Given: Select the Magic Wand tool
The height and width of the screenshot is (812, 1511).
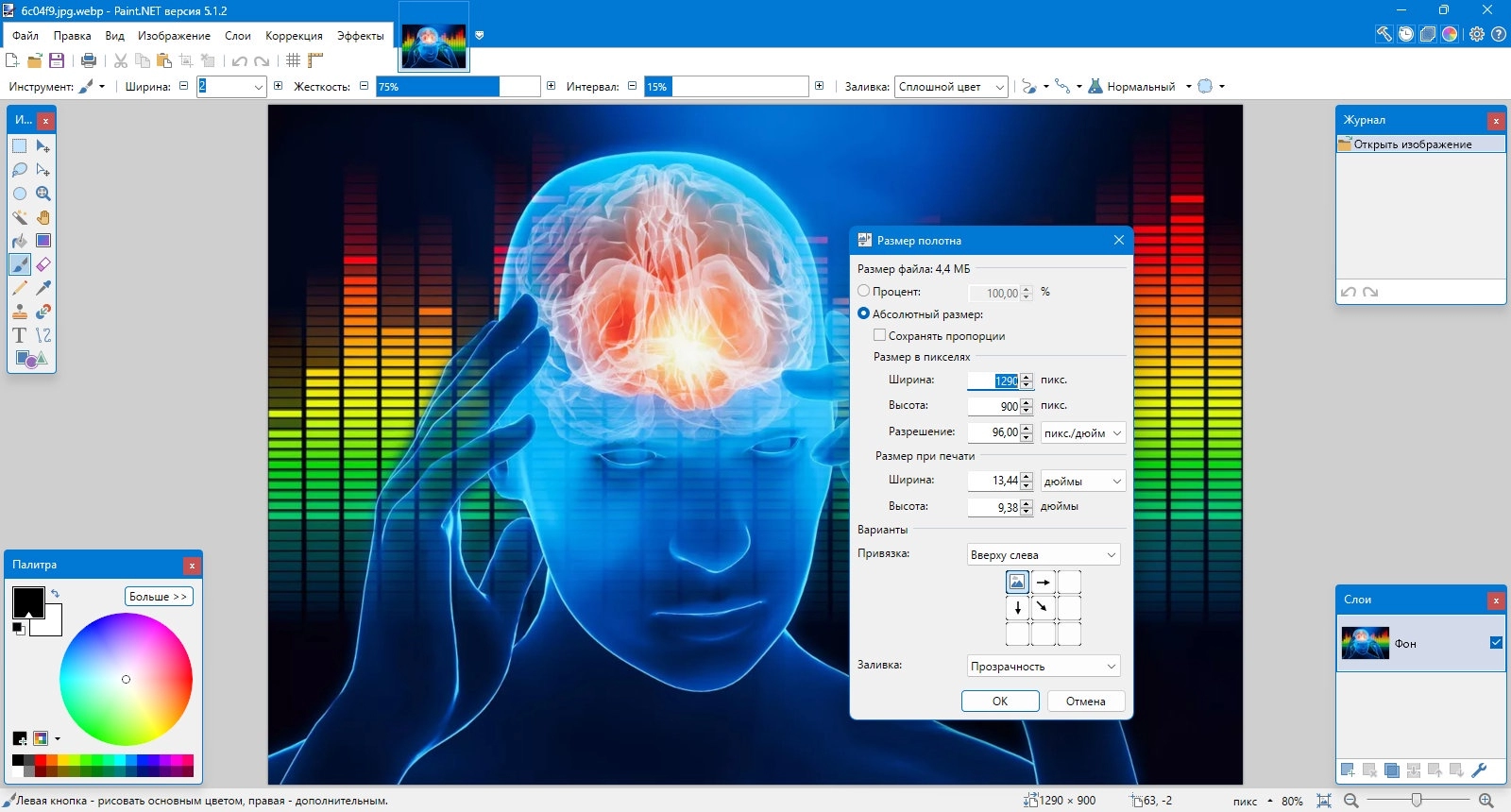Looking at the screenshot, I should 19,217.
